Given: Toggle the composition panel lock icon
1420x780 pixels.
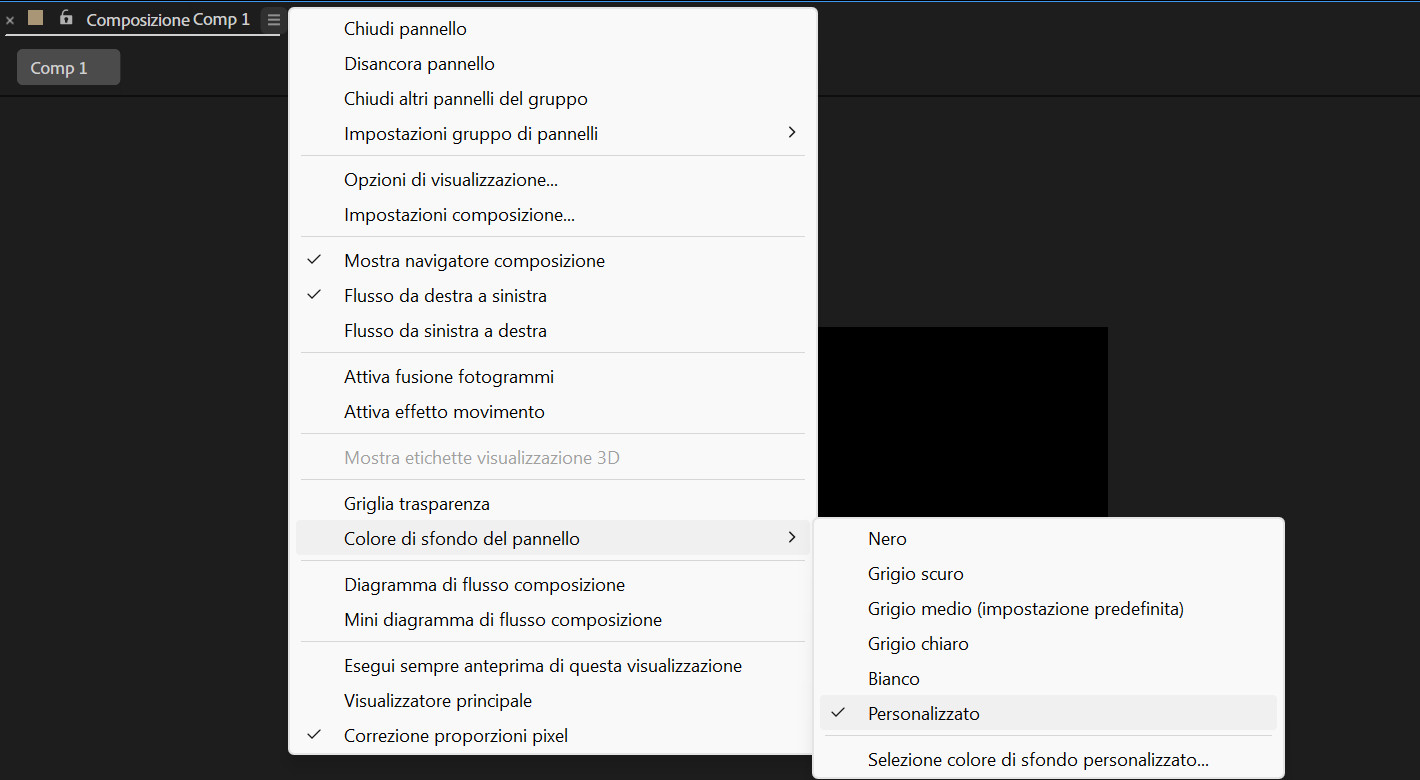Looking at the screenshot, I should pyautogui.click(x=66, y=18).
